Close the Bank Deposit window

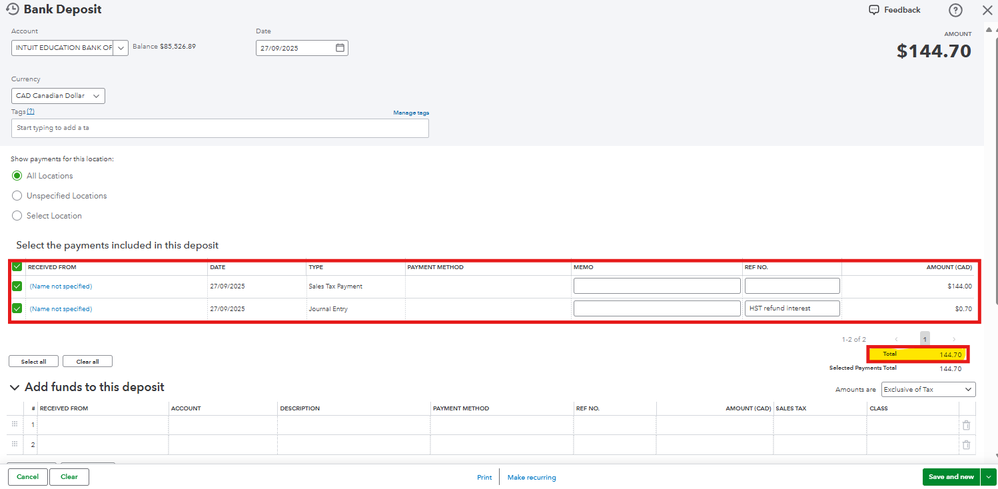pyautogui.click(x=987, y=10)
